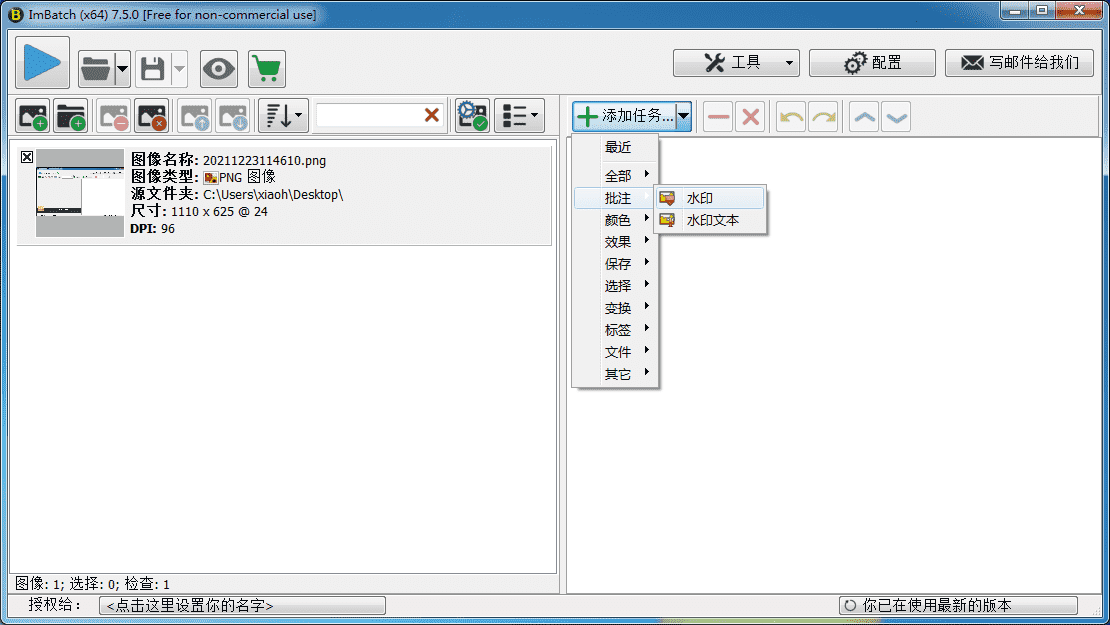This screenshot has height=625, width=1110.
Task: Select 水印文本 from the submenu
Action: (x=712, y=220)
